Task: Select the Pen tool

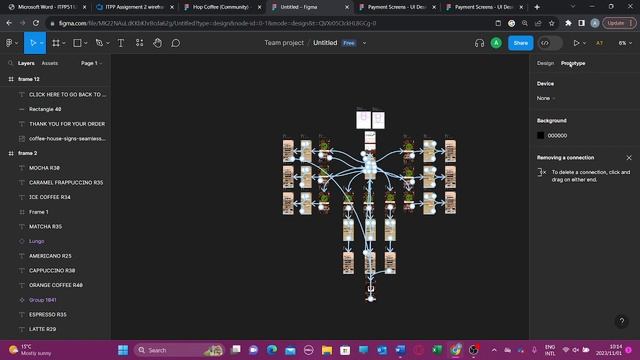Action: (x=99, y=43)
